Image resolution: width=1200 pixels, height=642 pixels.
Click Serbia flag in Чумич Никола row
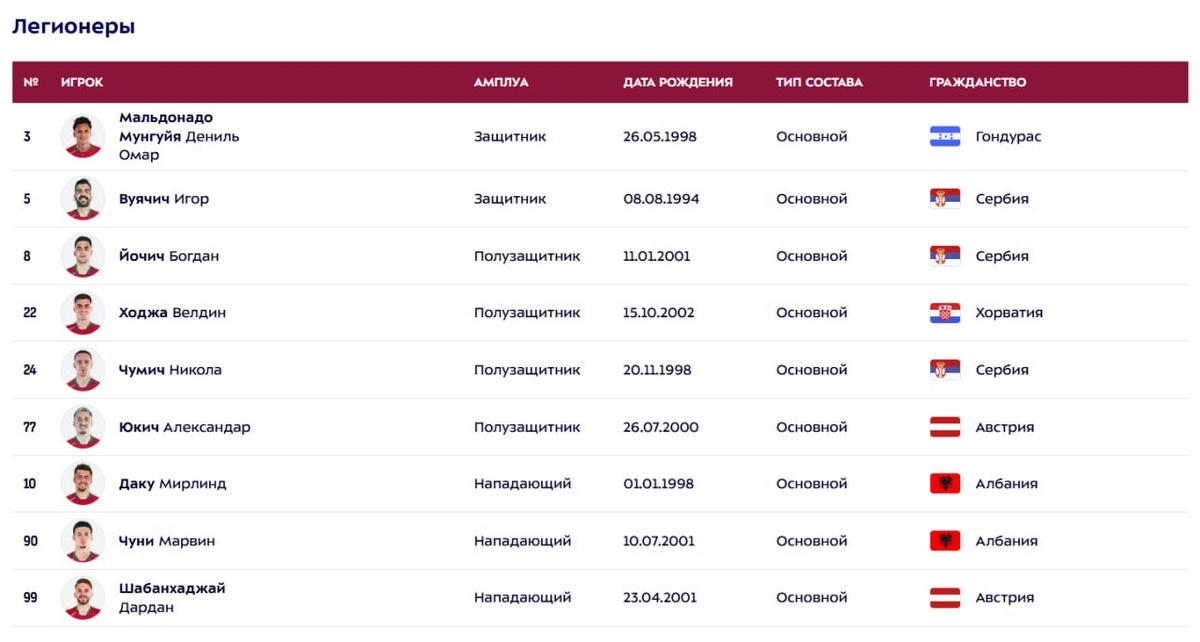(x=945, y=370)
